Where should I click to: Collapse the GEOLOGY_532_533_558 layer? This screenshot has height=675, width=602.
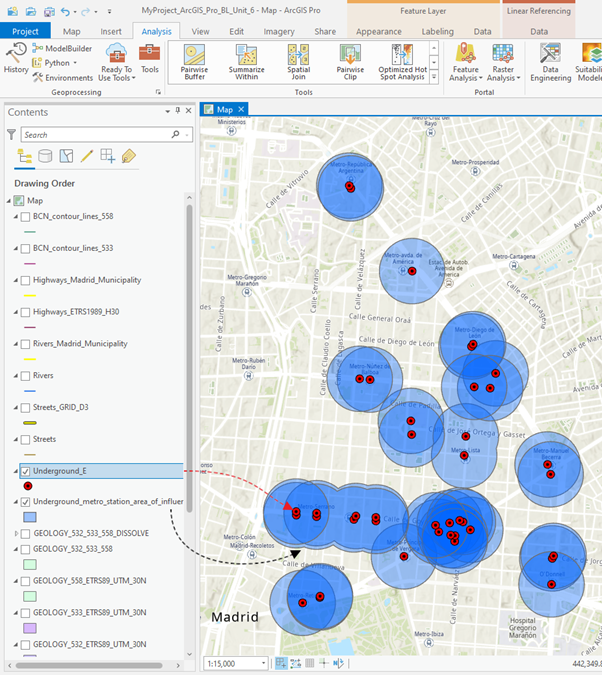pos(16,549)
